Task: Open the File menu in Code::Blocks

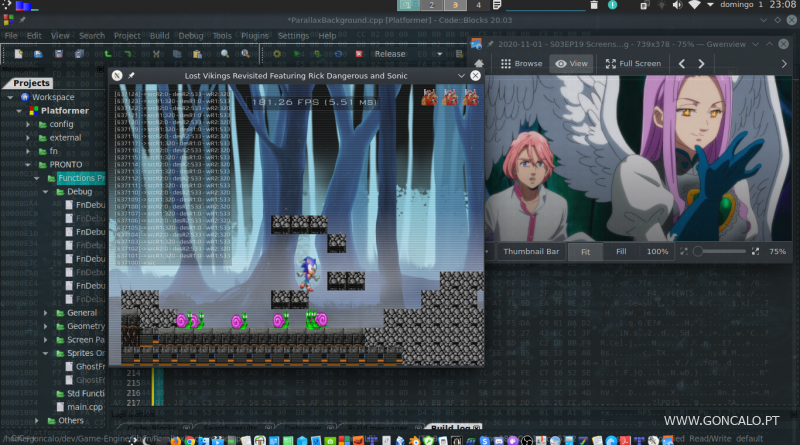Action: coord(11,36)
